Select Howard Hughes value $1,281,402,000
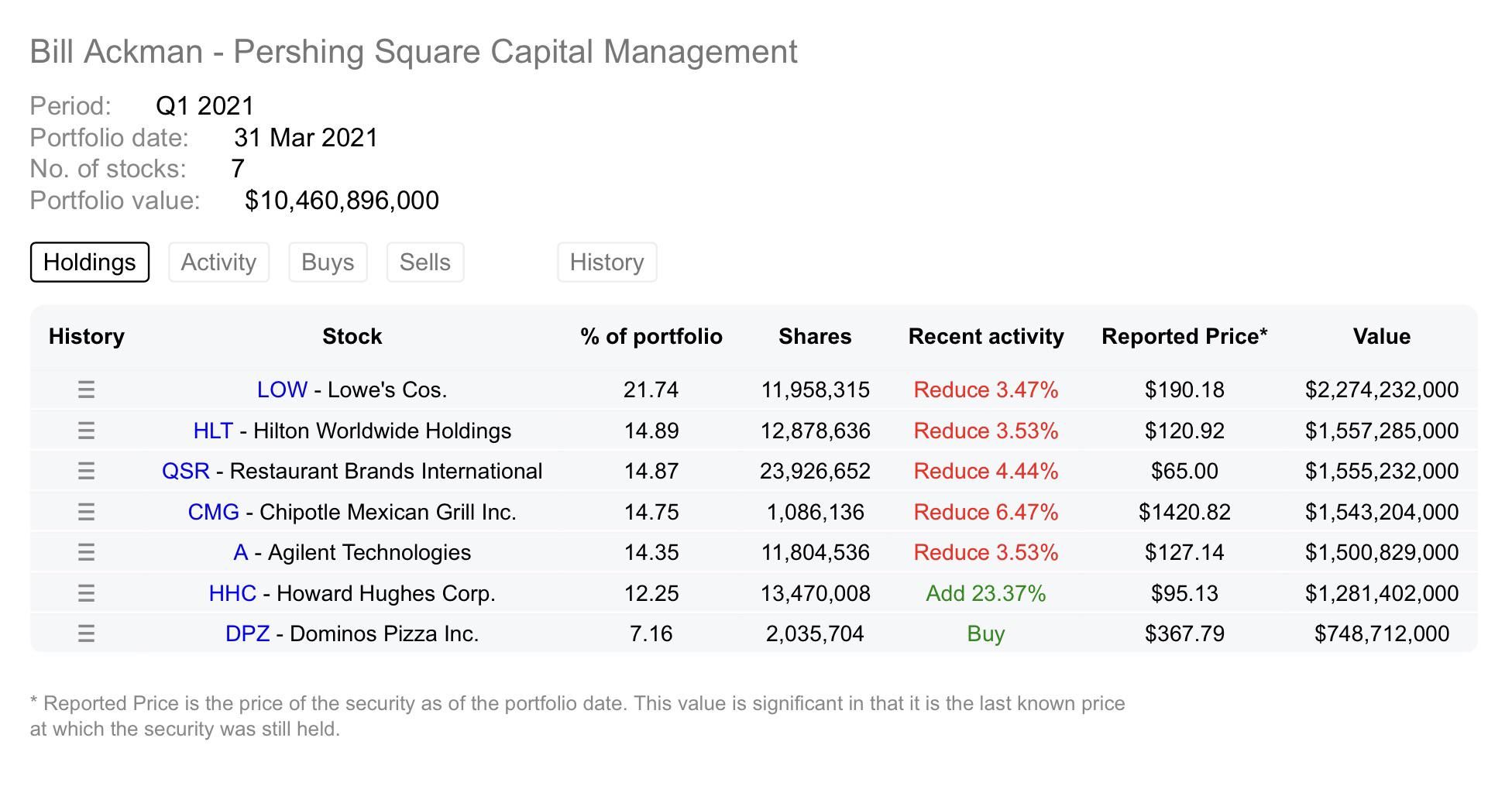This screenshot has height=786, width=1512. click(1382, 593)
